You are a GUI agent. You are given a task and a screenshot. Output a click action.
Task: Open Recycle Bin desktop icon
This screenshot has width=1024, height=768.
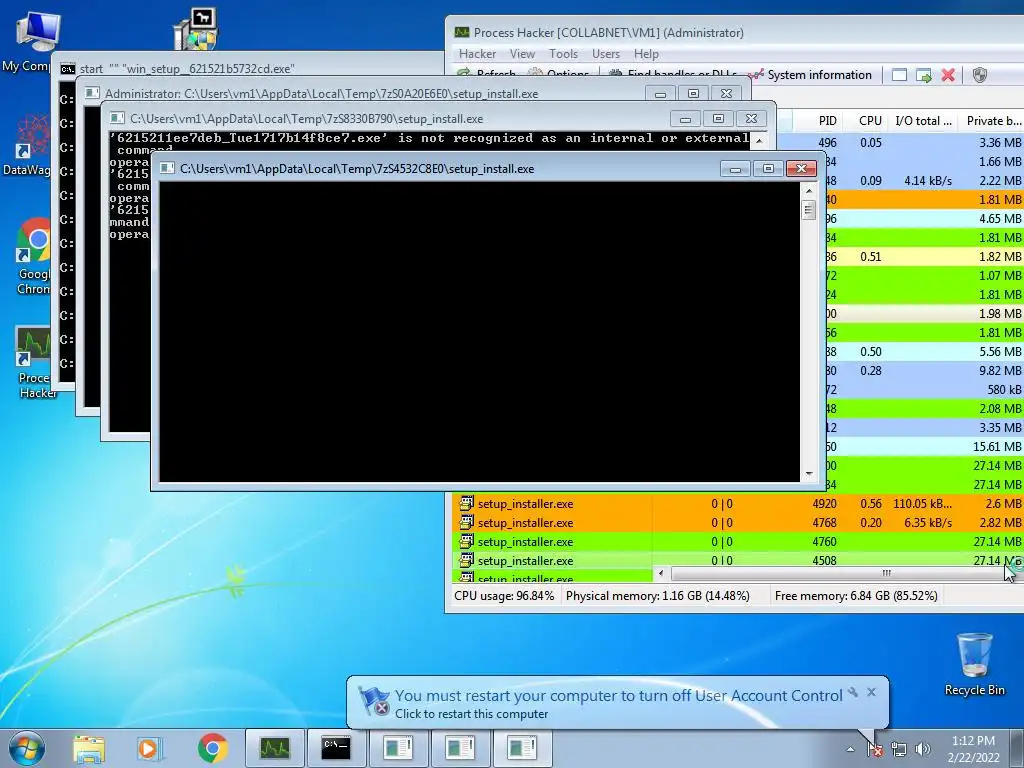[x=974, y=665]
